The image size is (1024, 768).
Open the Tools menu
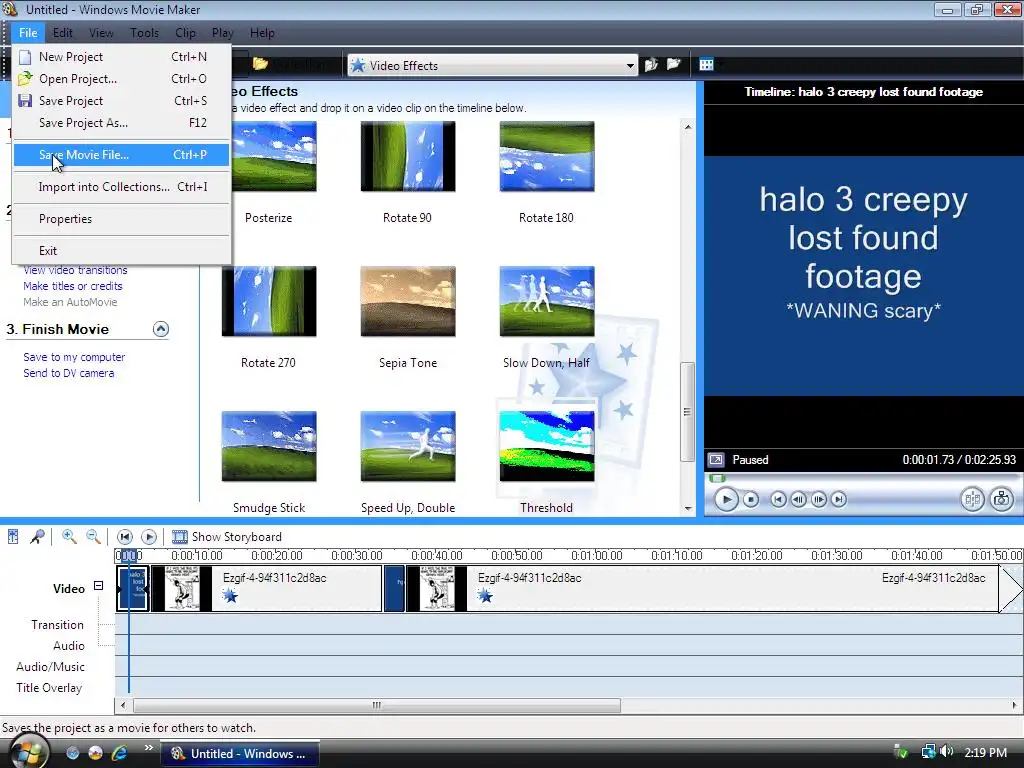(x=144, y=33)
